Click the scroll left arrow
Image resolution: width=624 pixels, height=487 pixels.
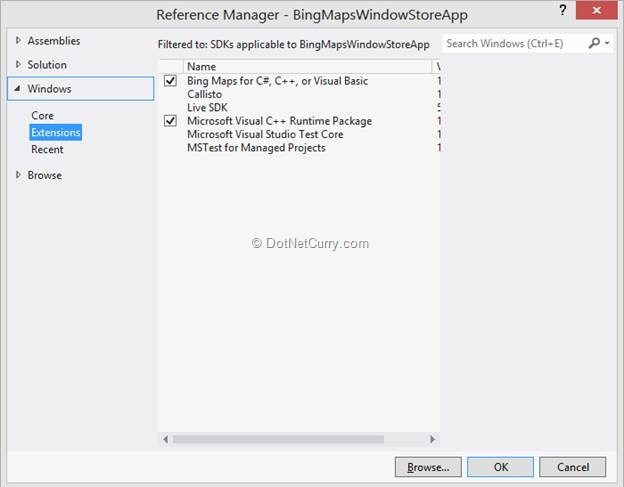pyautogui.click(x=166, y=439)
